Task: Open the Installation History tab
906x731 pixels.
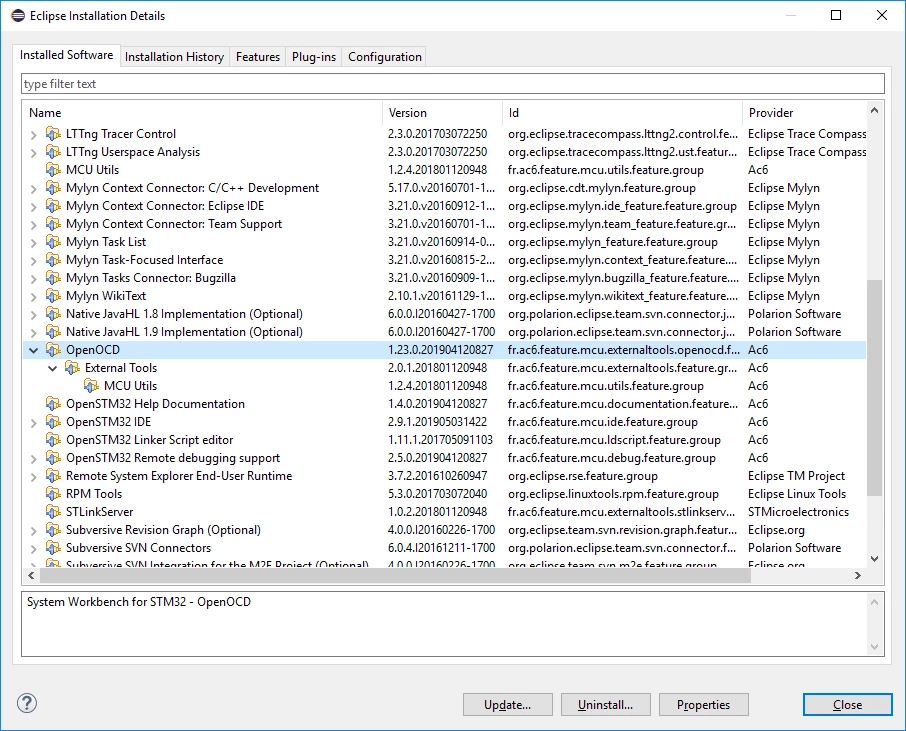Action: [x=174, y=57]
